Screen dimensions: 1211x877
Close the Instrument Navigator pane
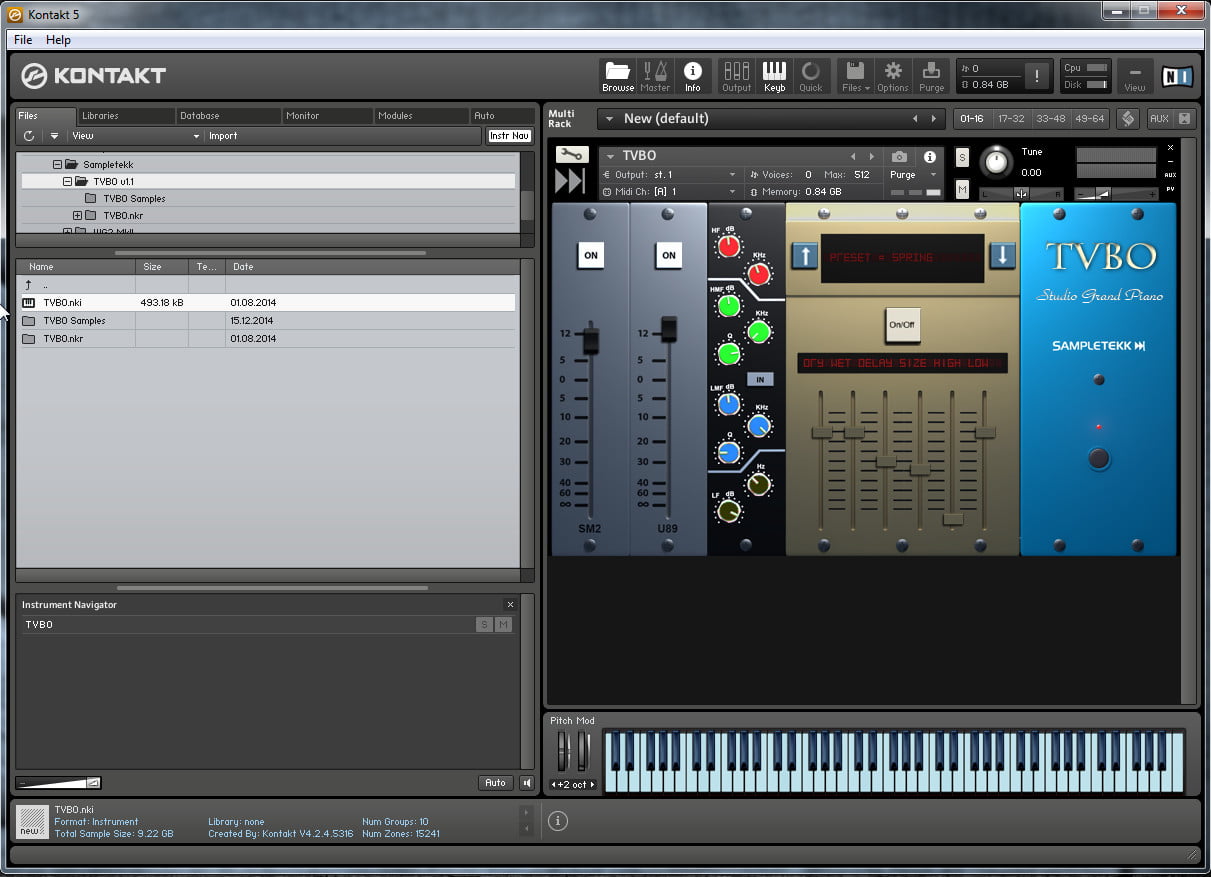(x=510, y=605)
